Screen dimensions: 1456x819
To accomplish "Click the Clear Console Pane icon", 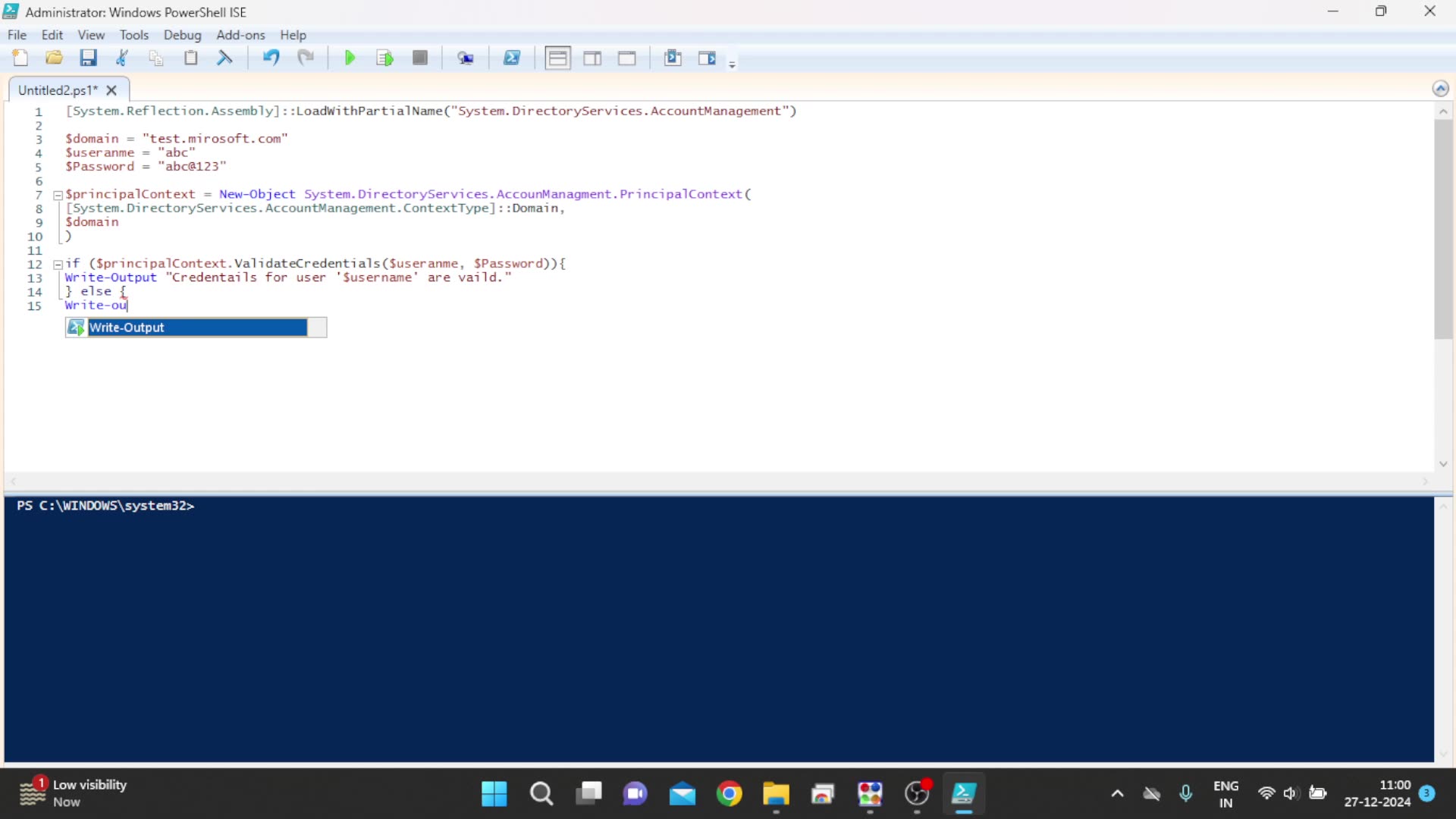I will 225,58.
